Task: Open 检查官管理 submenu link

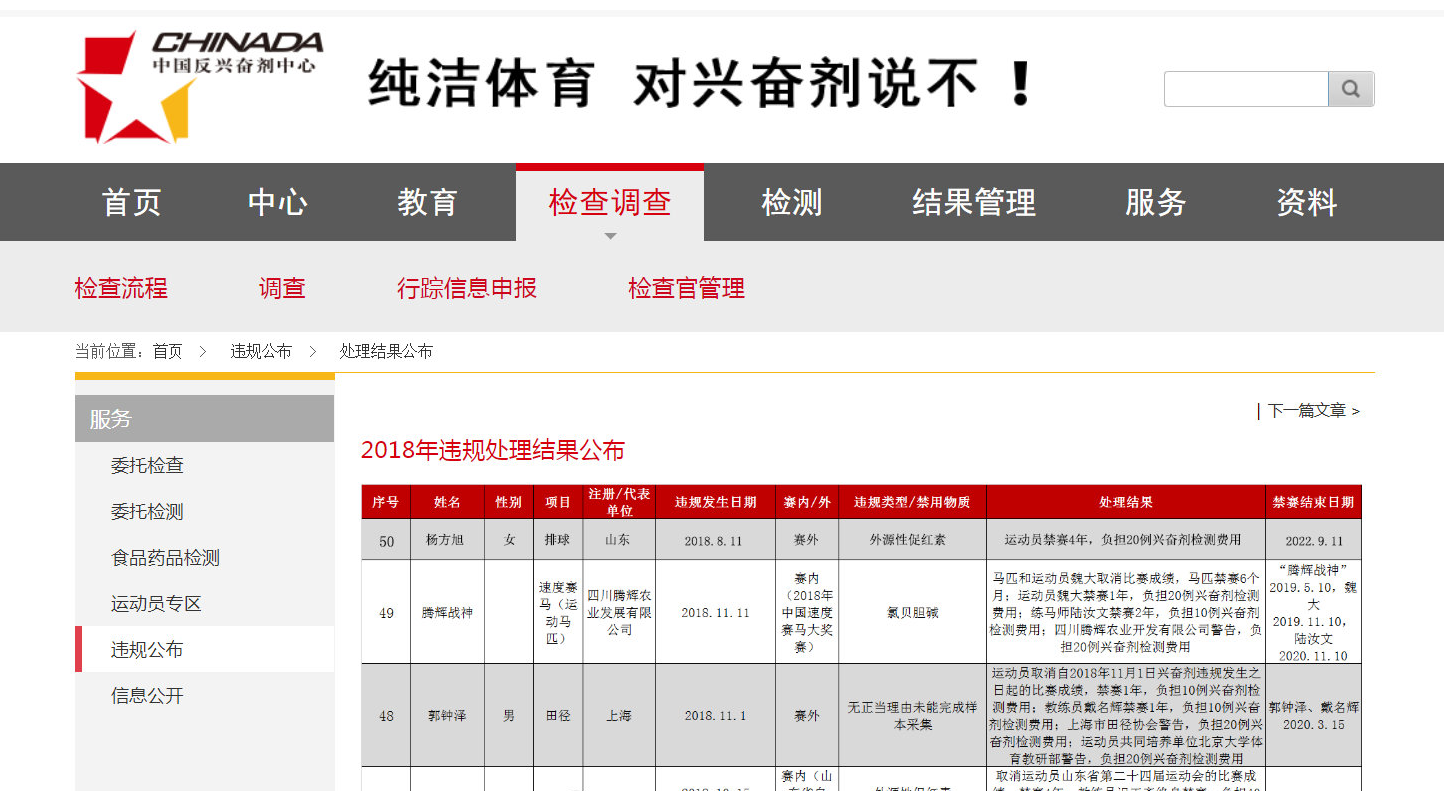Action: click(686, 289)
